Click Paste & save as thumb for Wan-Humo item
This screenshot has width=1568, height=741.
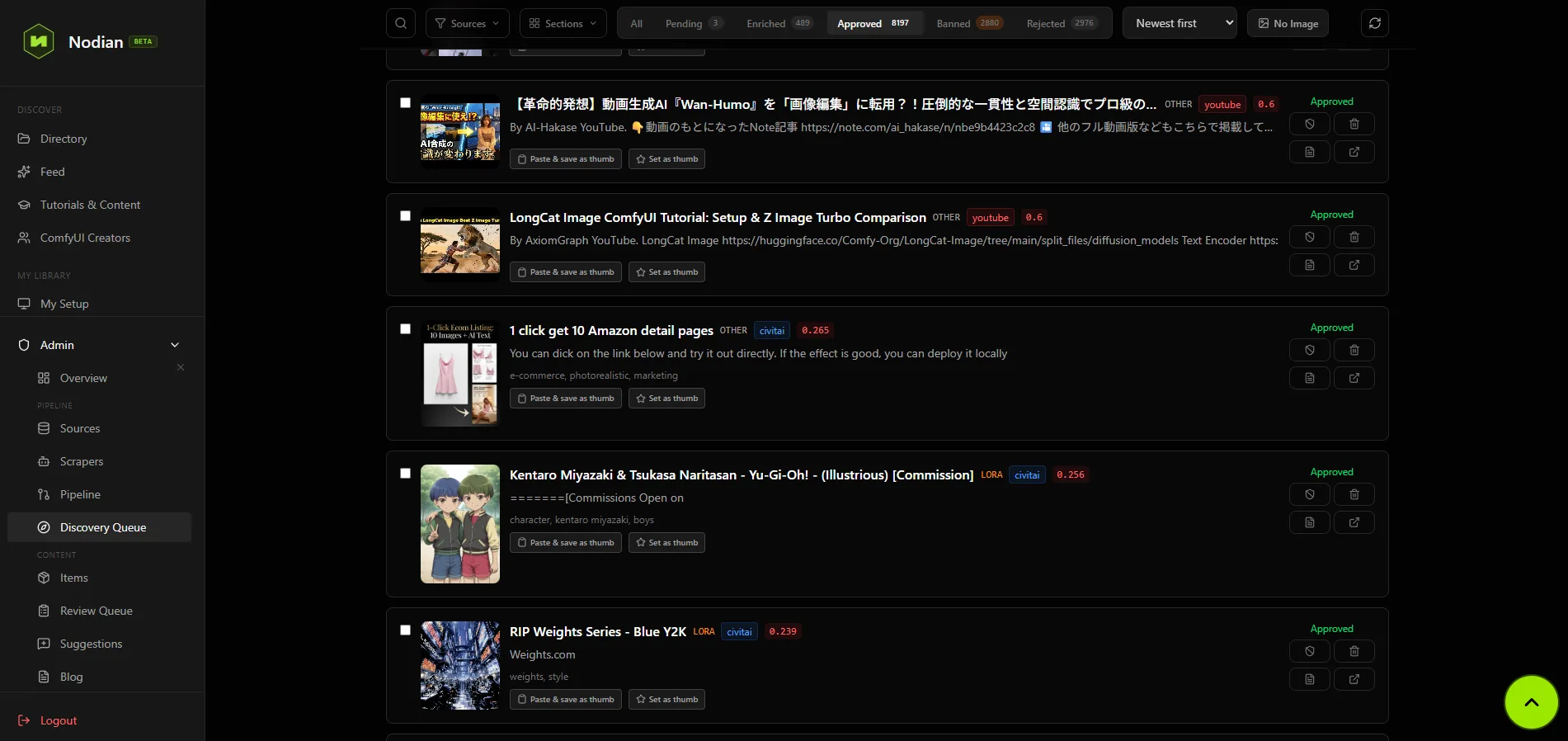[566, 158]
